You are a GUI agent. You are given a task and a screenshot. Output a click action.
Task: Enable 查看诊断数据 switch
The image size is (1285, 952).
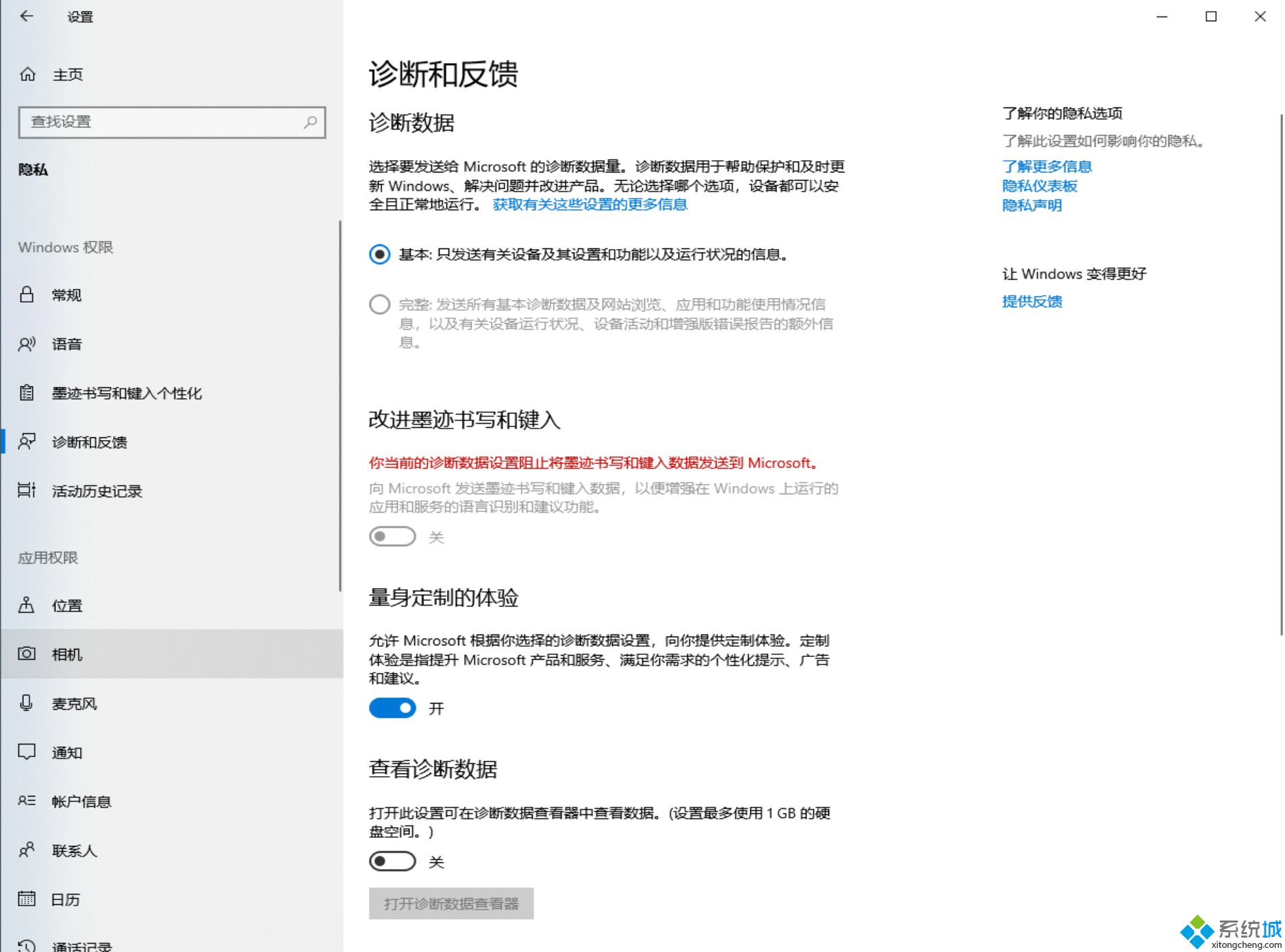(392, 861)
